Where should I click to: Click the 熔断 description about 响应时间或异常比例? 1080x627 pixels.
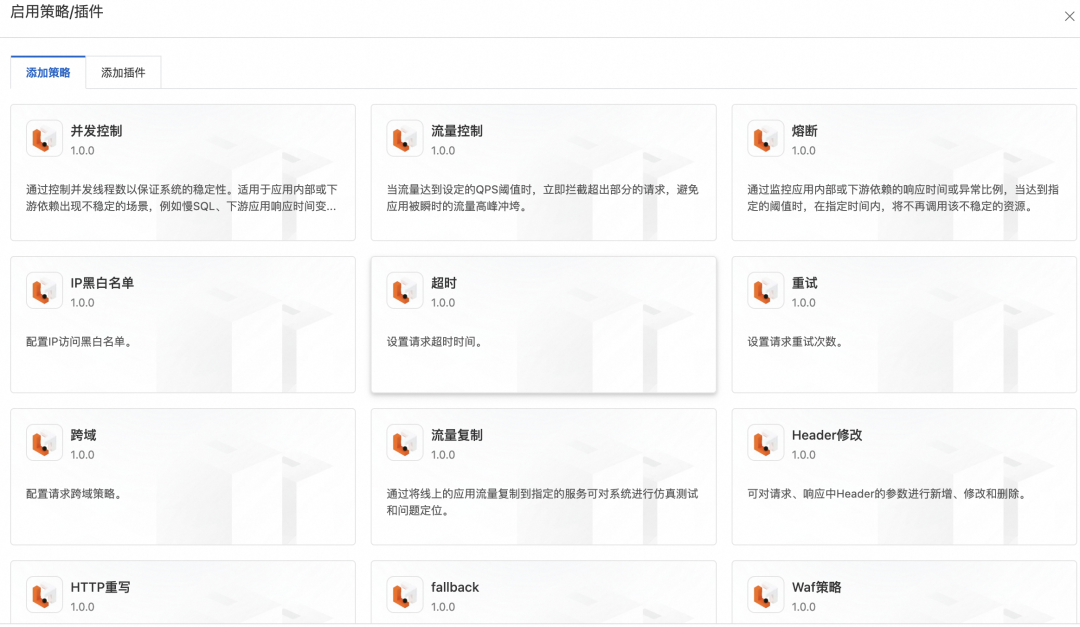tap(903, 198)
